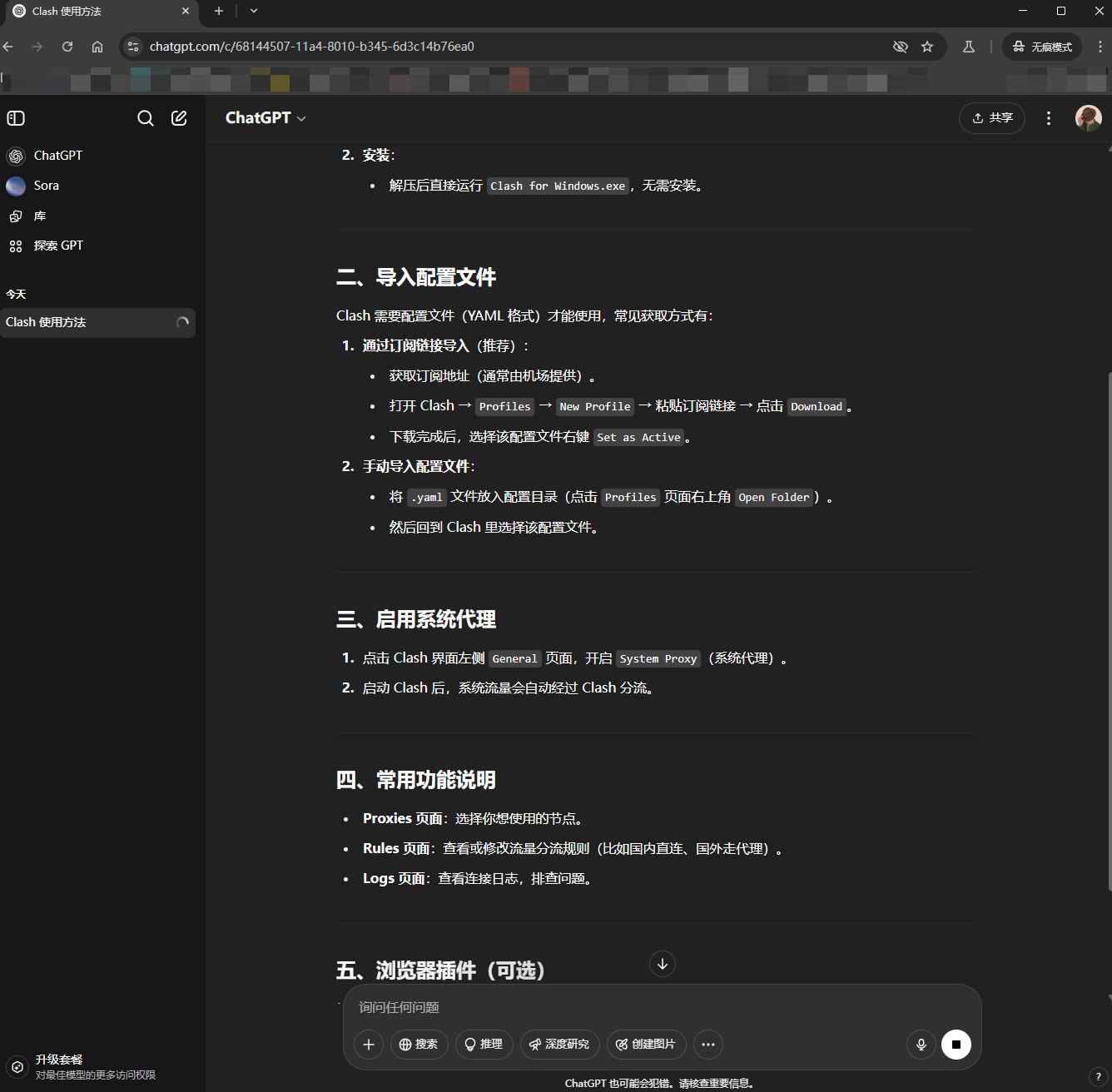Click the 'Open Folder' code label

[x=774, y=498]
